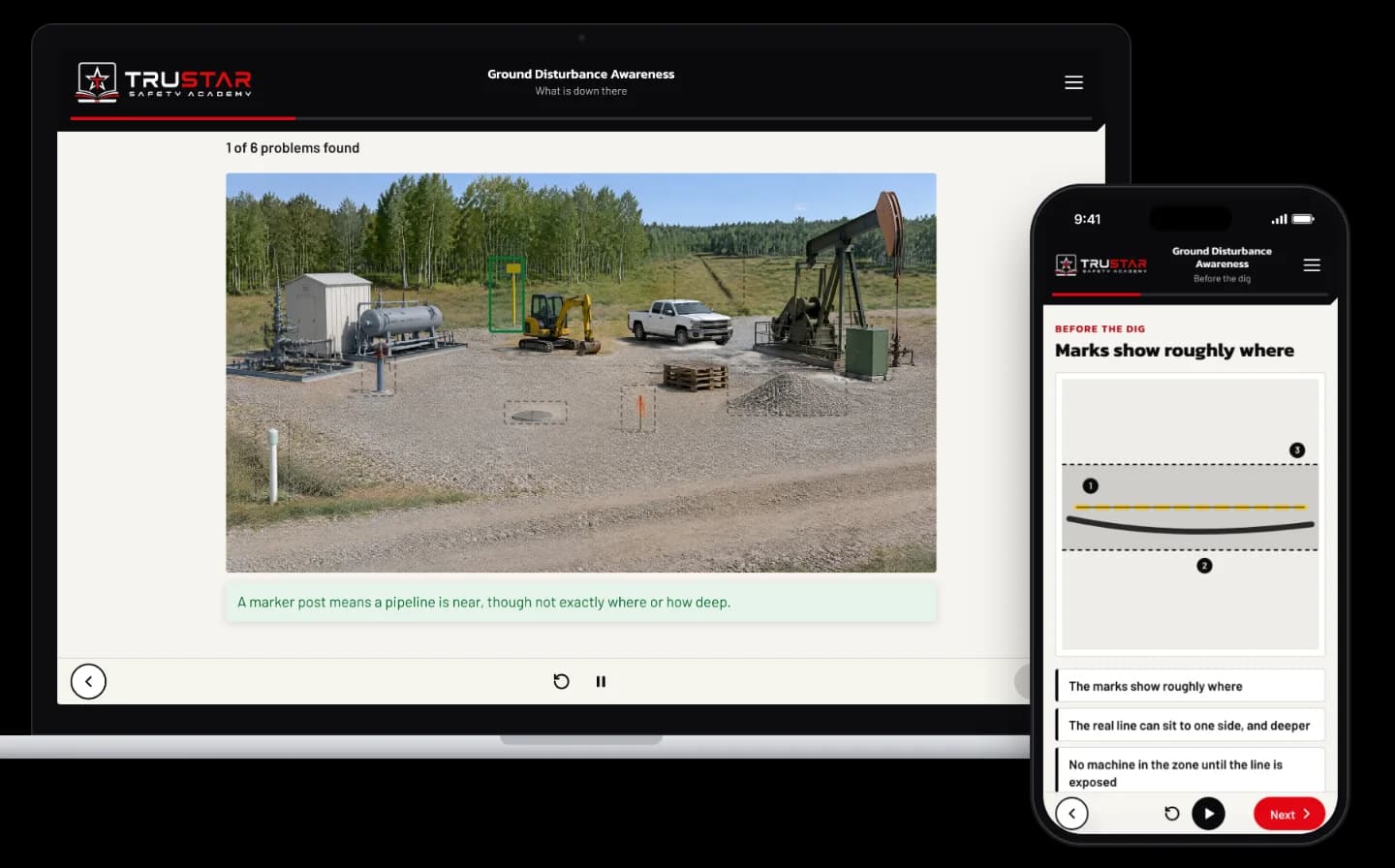
Task: Click the TruStar Safety Academy logo on the laptop
Action: click(165, 81)
